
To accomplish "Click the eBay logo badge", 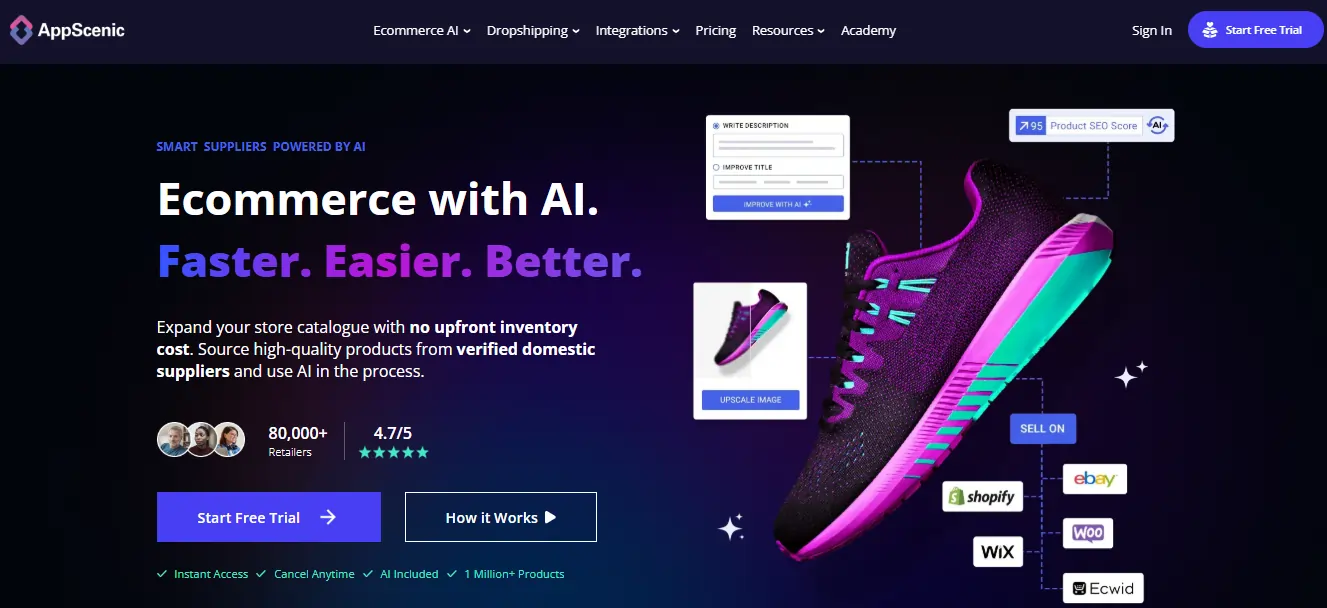I will pos(1094,479).
